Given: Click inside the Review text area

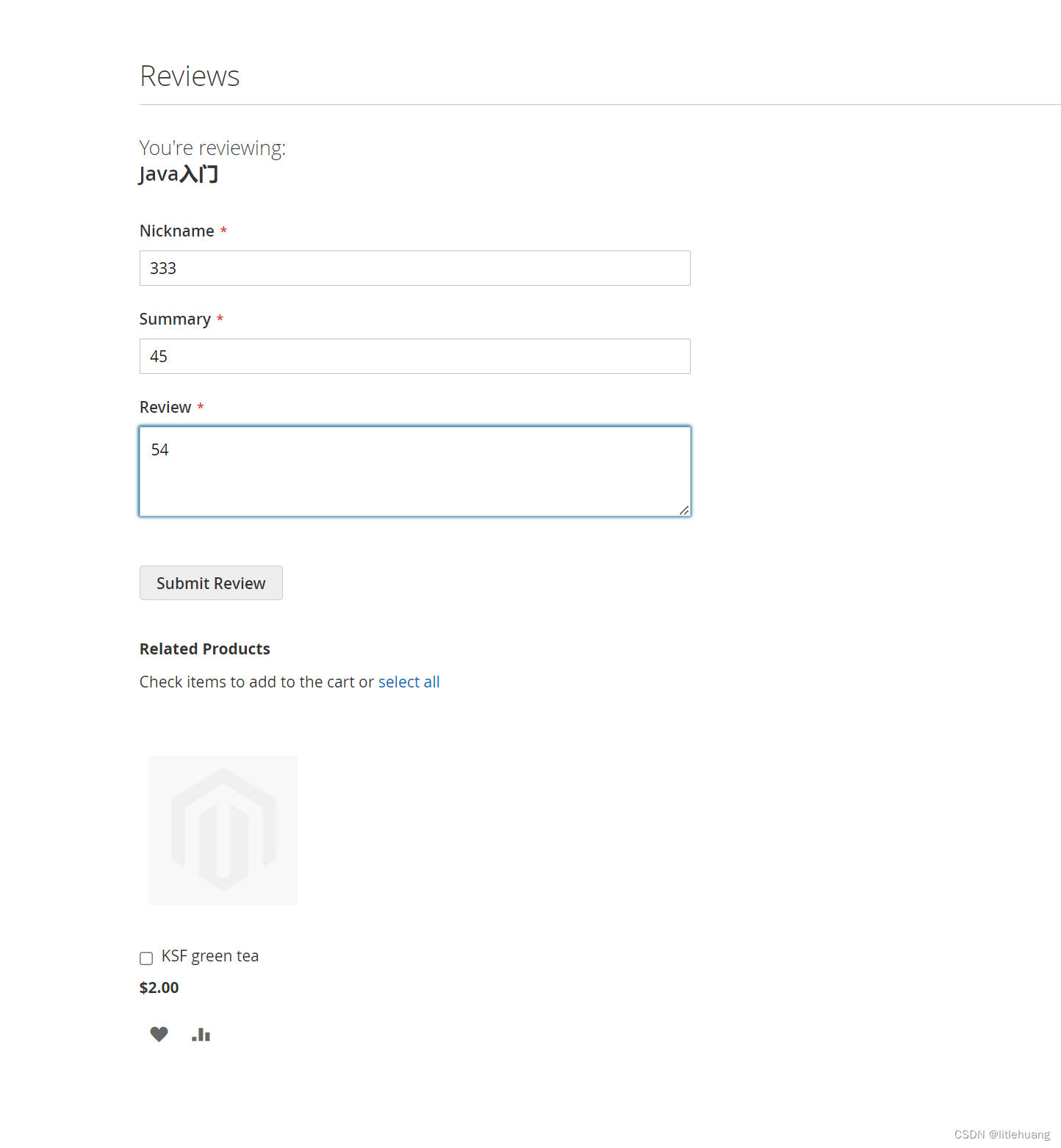Looking at the screenshot, I should tap(415, 472).
